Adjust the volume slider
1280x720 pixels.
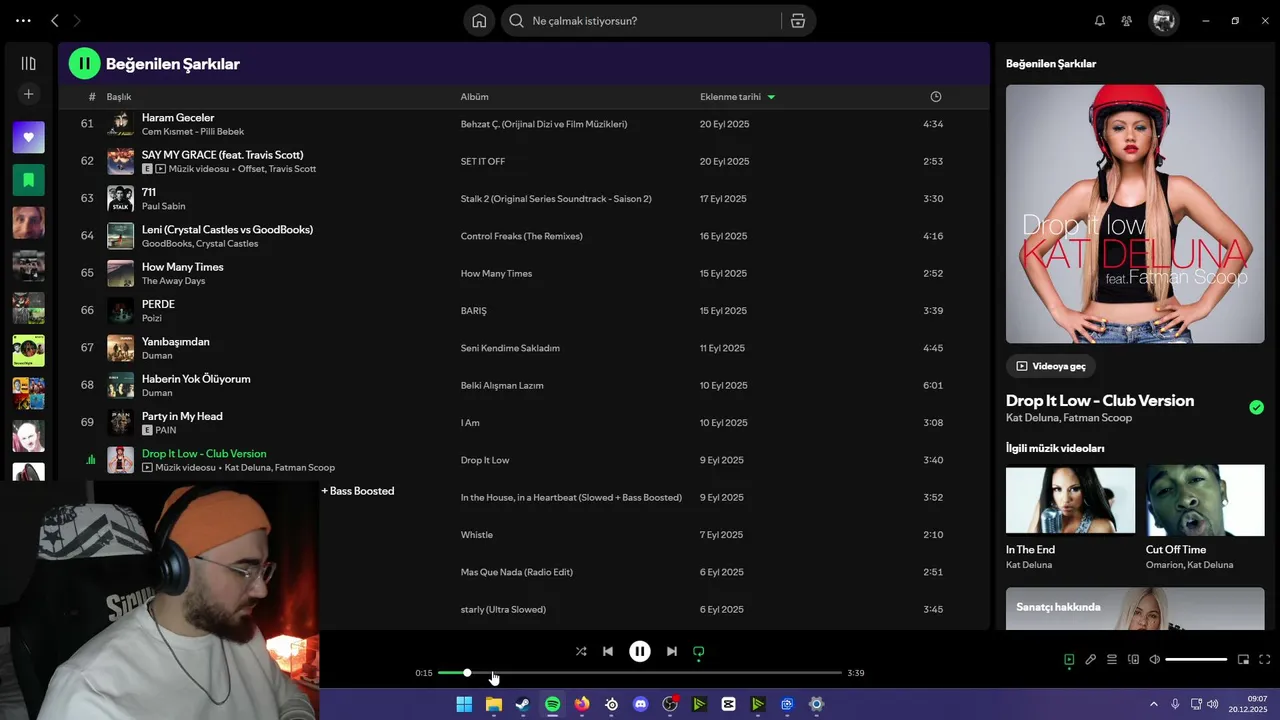[x=1196, y=659]
